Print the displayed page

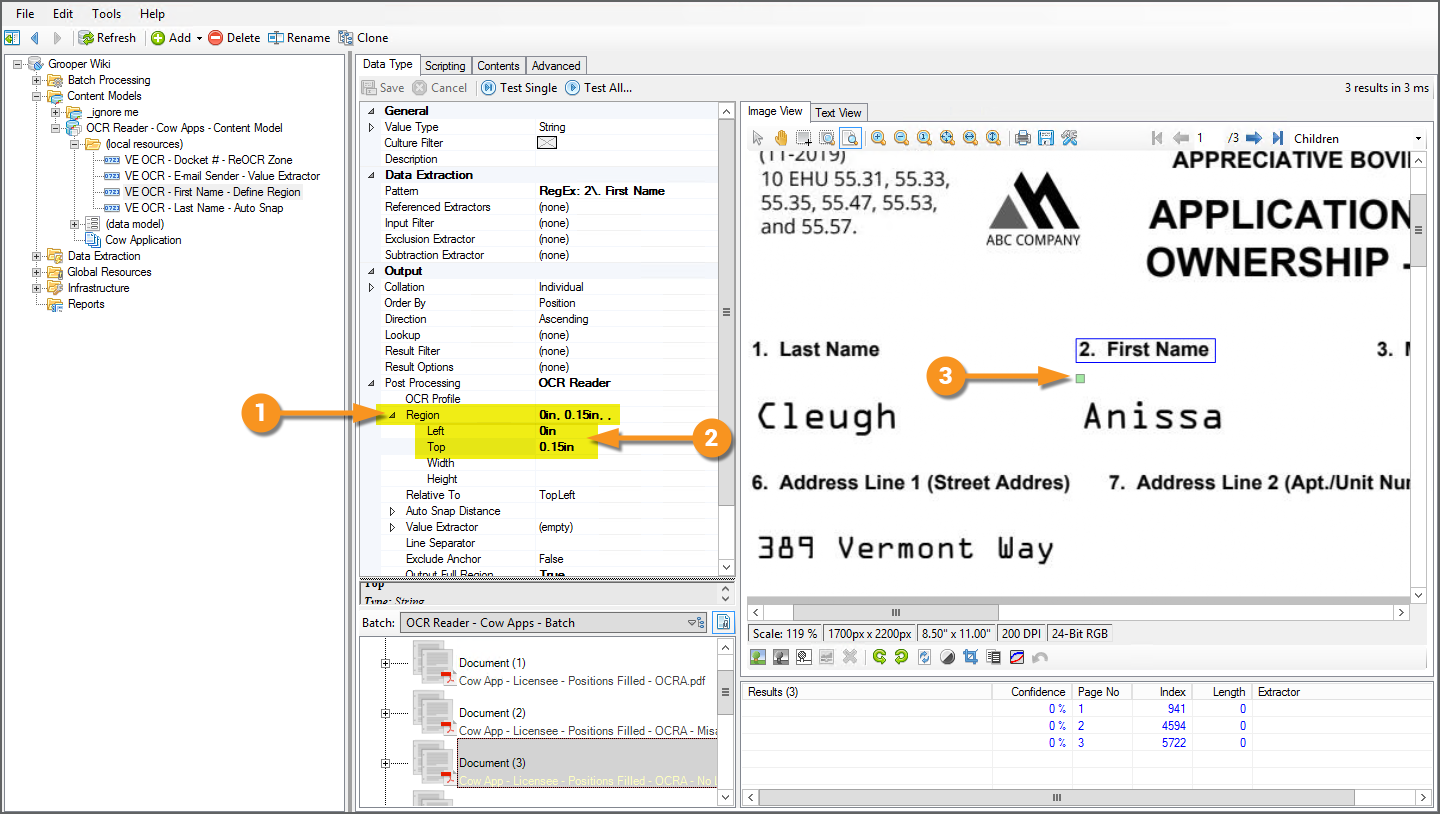point(1023,138)
